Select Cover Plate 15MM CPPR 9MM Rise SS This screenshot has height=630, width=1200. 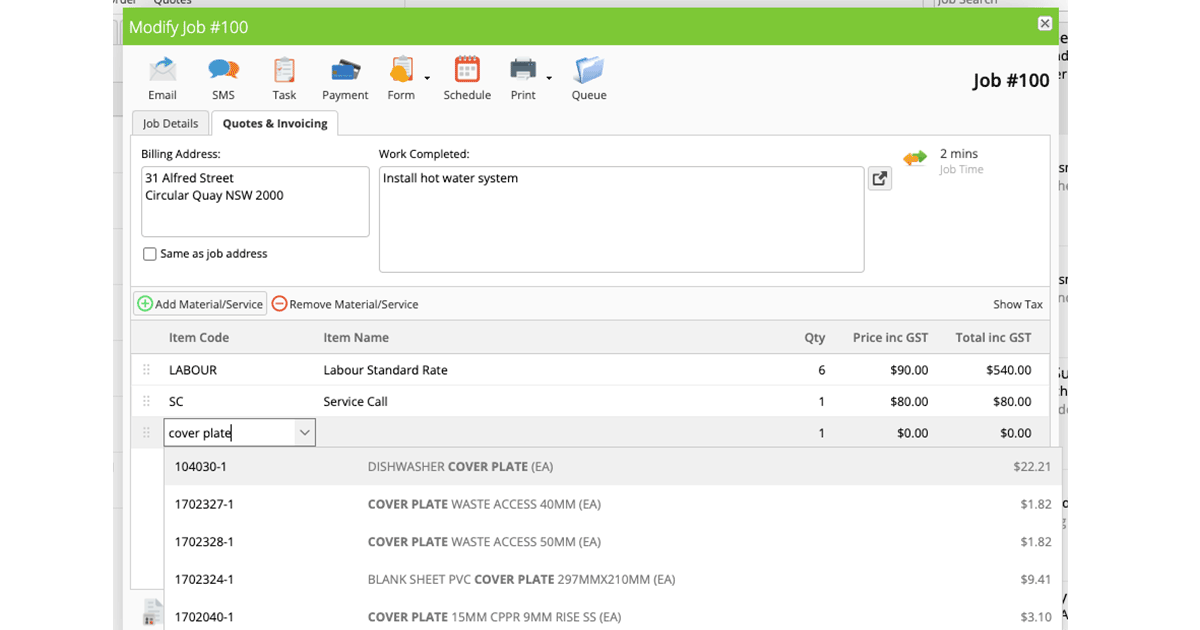613,617
